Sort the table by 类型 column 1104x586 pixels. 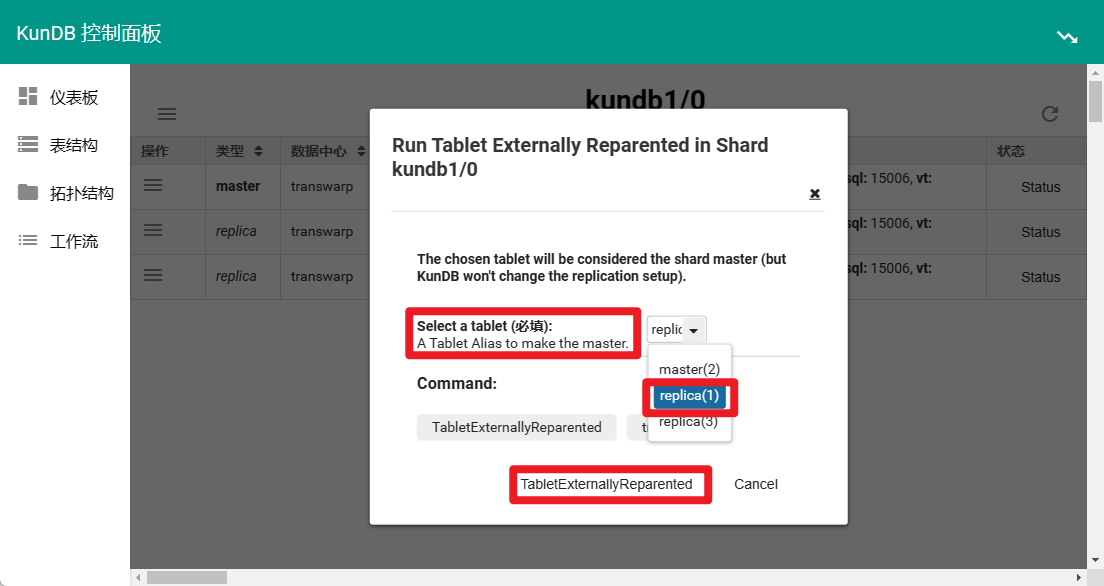click(239, 151)
